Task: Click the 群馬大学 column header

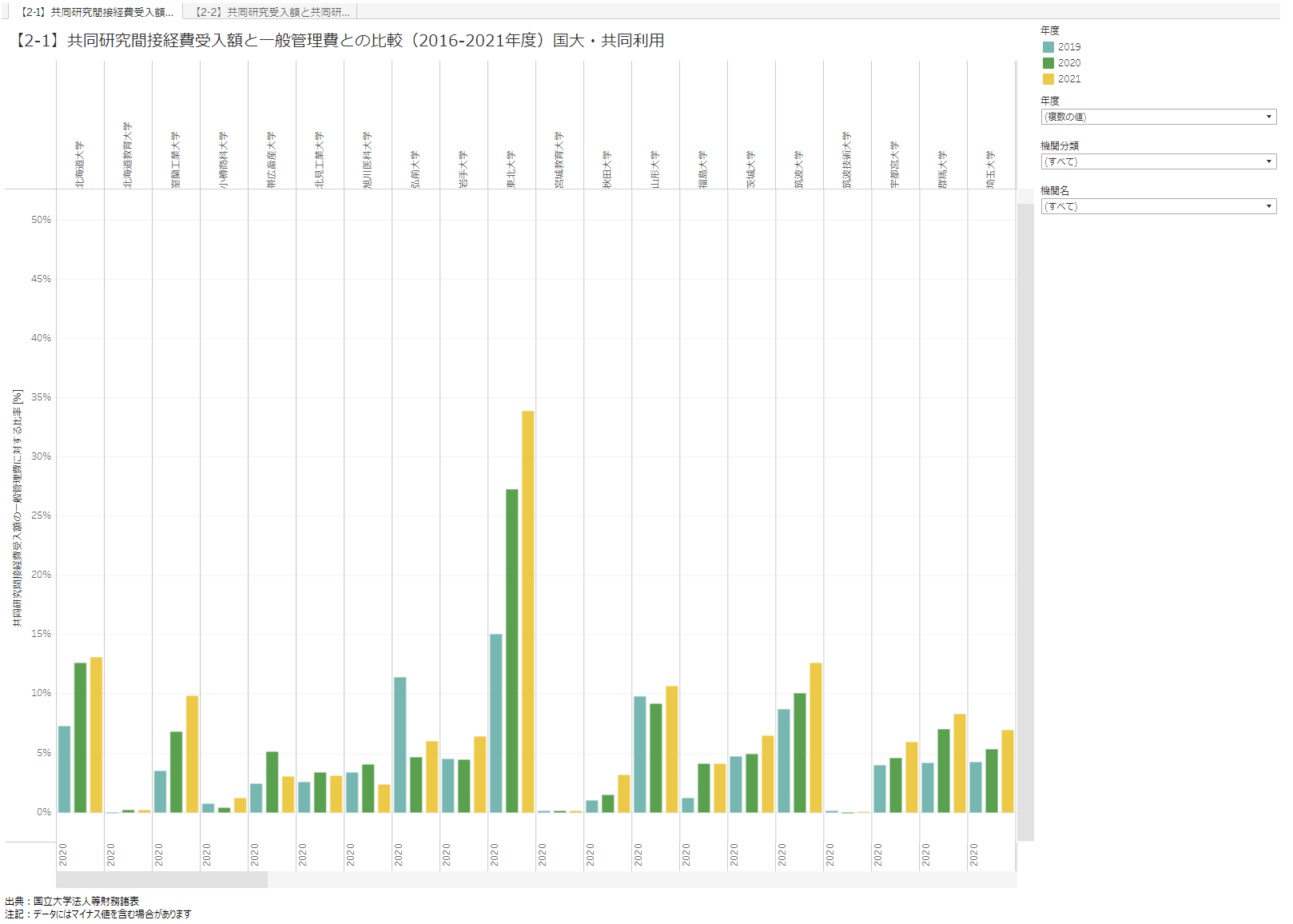Action: click(943, 169)
